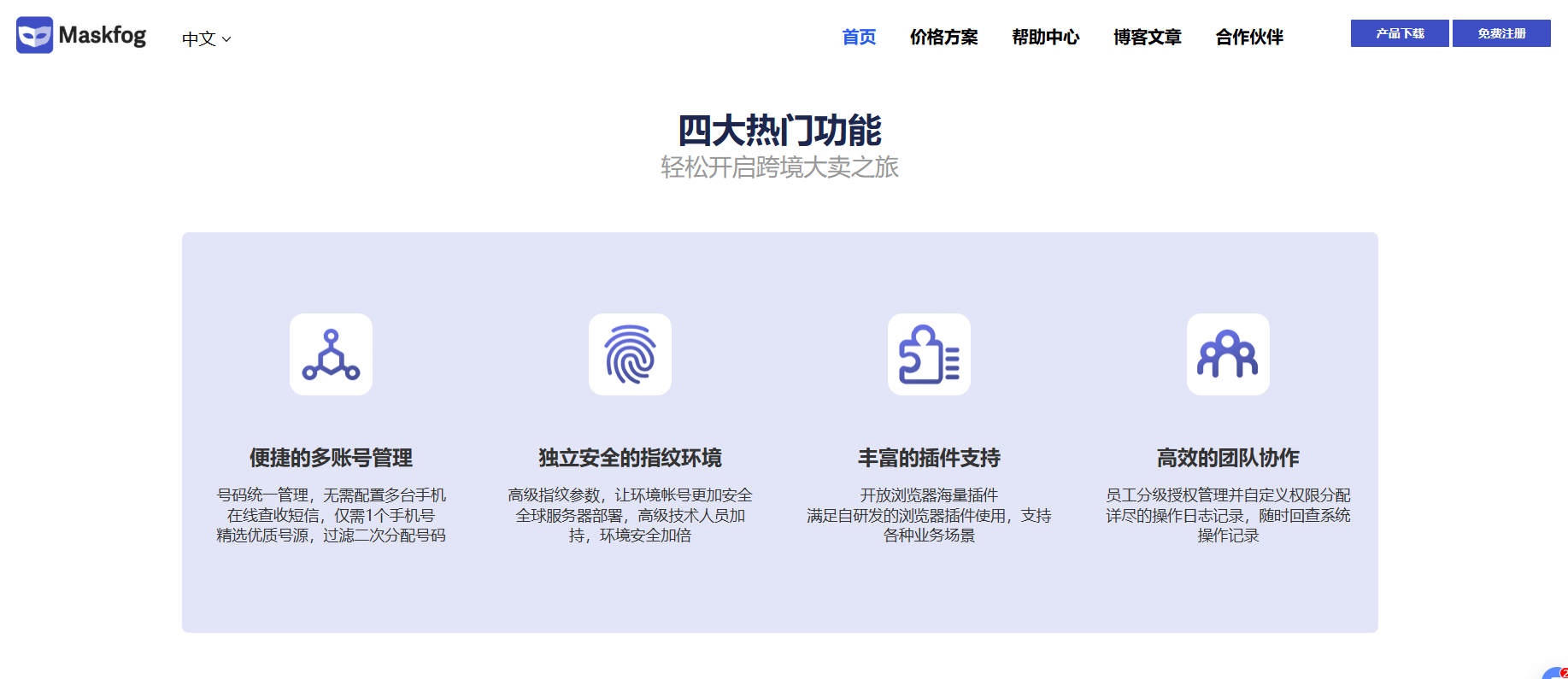Select the fingerprint environment icon
Viewport: 1568px width, 679px height.
click(630, 354)
